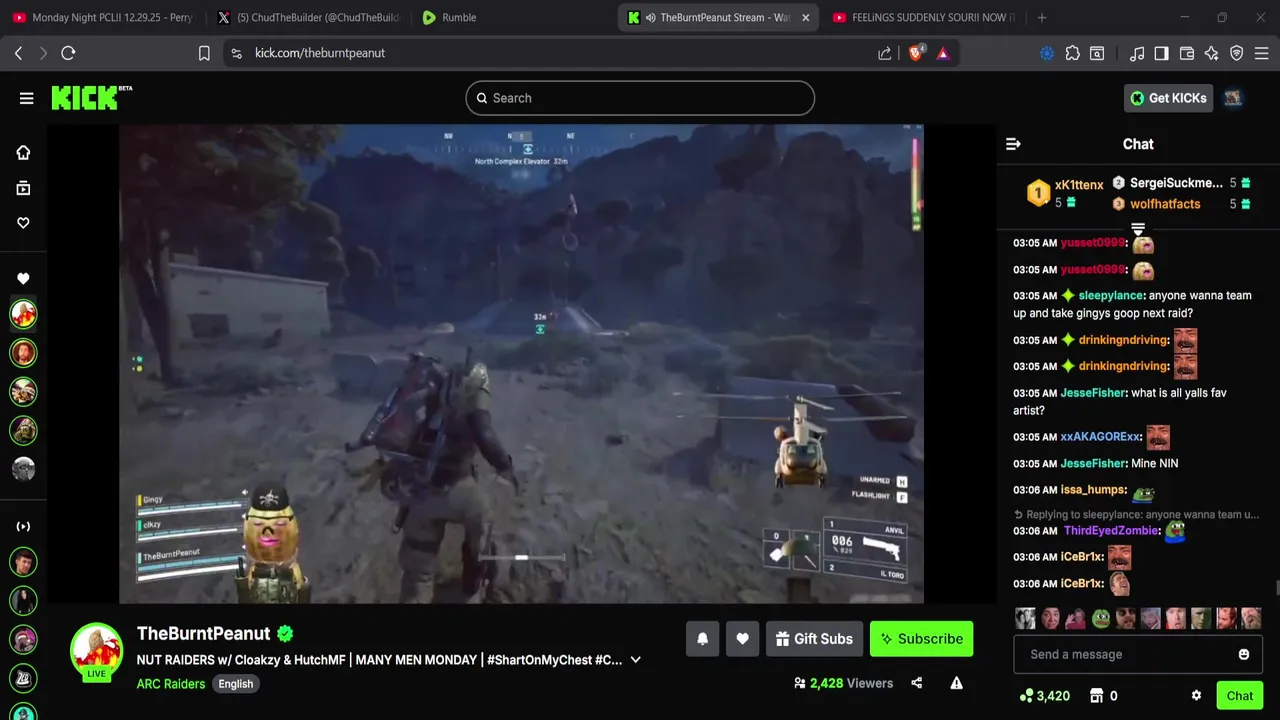The image size is (1280, 720).
Task: Switch to the ChudTheBuilder X tab
Action: coord(310,17)
